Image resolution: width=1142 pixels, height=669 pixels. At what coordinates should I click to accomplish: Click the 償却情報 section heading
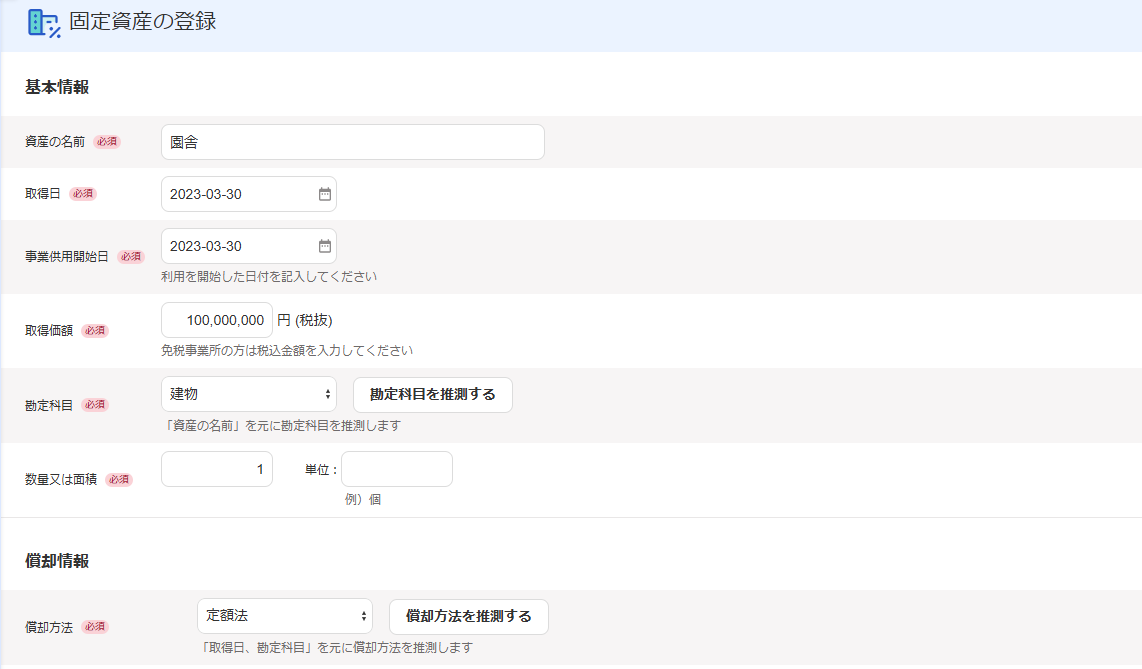(57, 561)
